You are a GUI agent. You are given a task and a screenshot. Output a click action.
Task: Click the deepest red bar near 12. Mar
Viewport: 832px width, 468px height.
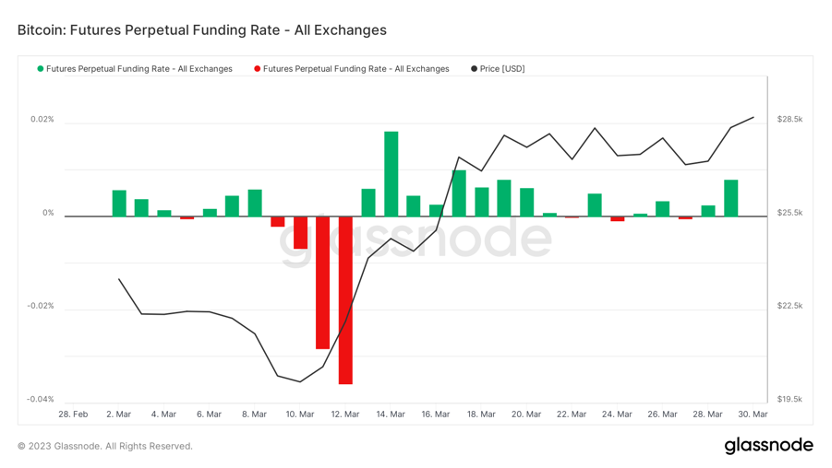pyautogui.click(x=345, y=300)
